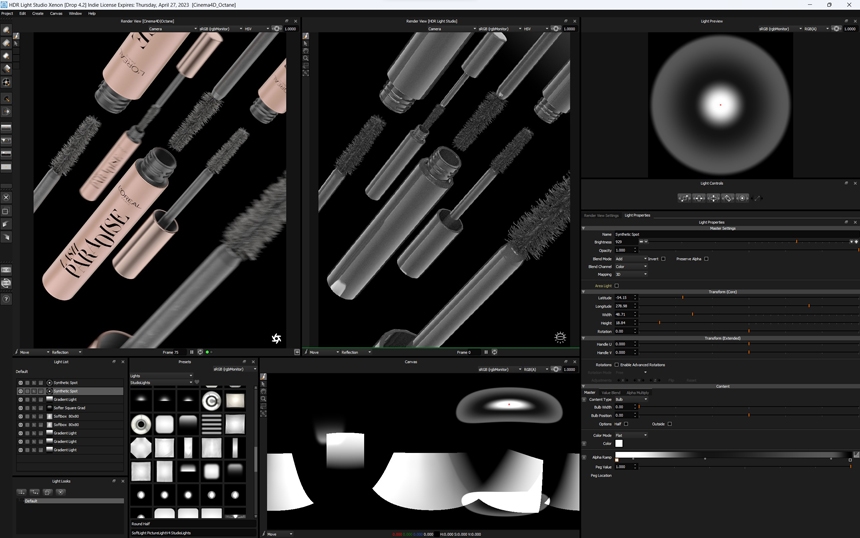The image size is (860, 538).
Task: Click the Brightness slider track
Action: tap(749, 242)
